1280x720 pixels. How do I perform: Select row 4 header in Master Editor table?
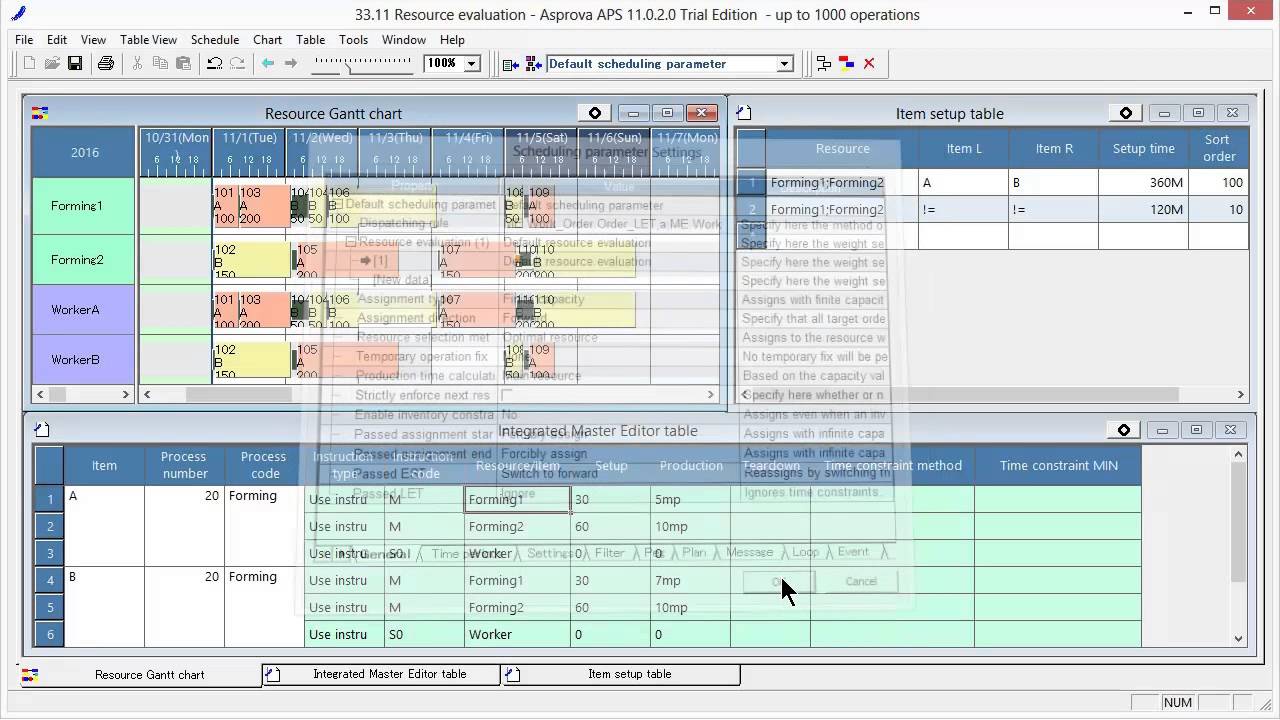[50, 580]
